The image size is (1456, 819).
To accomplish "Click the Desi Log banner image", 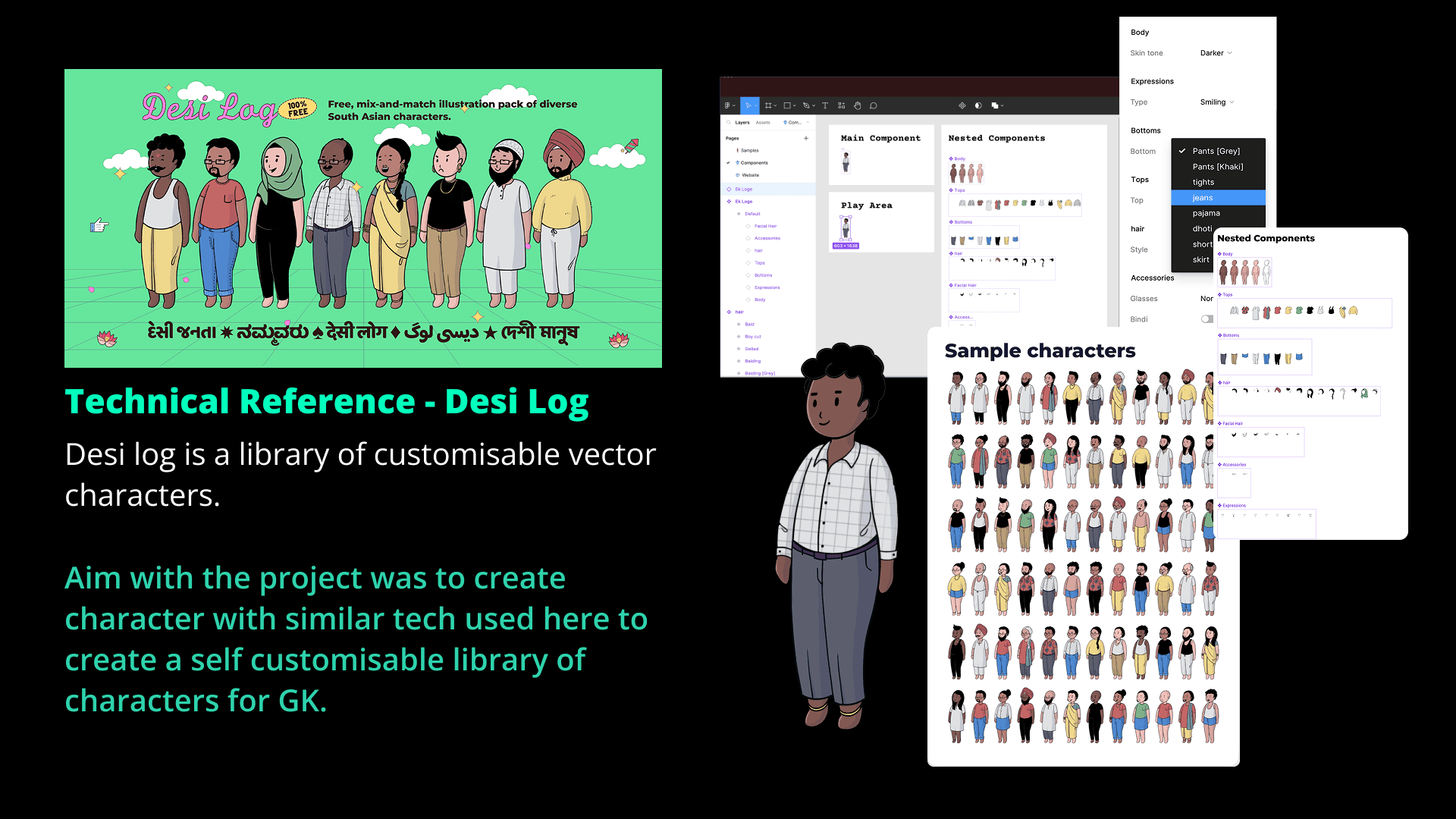I will pyautogui.click(x=363, y=218).
